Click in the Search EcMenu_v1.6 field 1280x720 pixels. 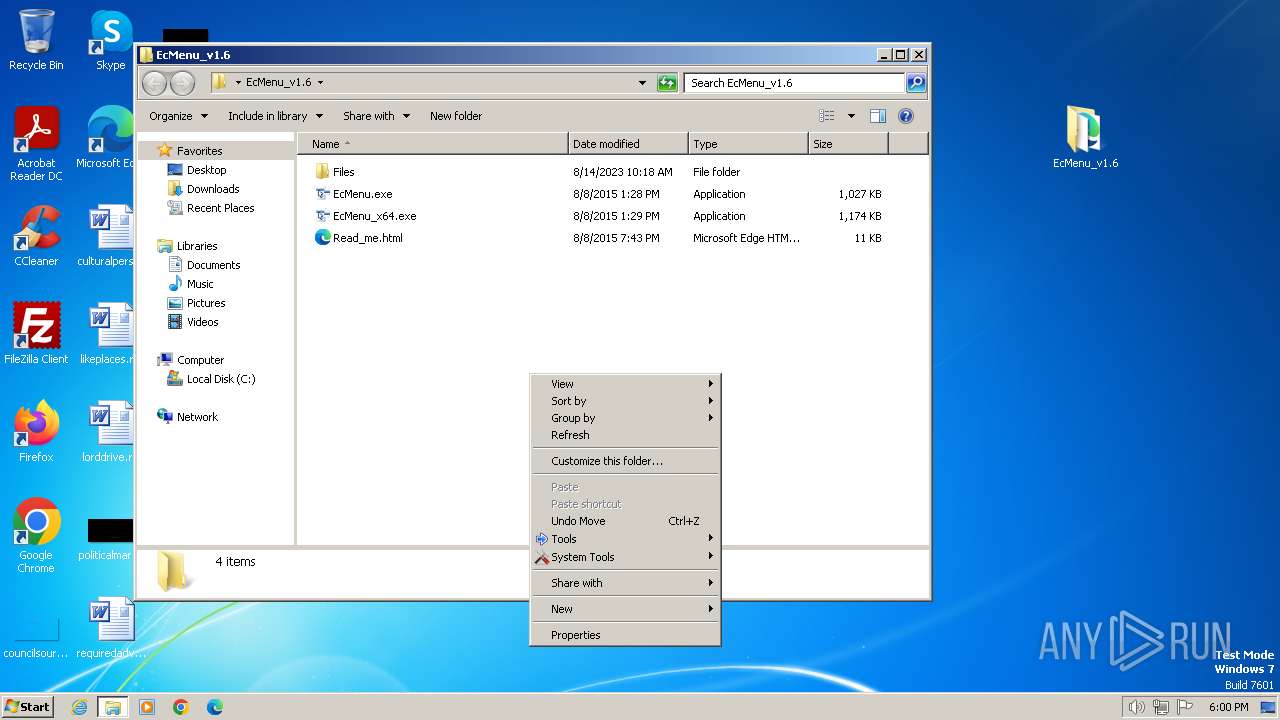pos(795,83)
